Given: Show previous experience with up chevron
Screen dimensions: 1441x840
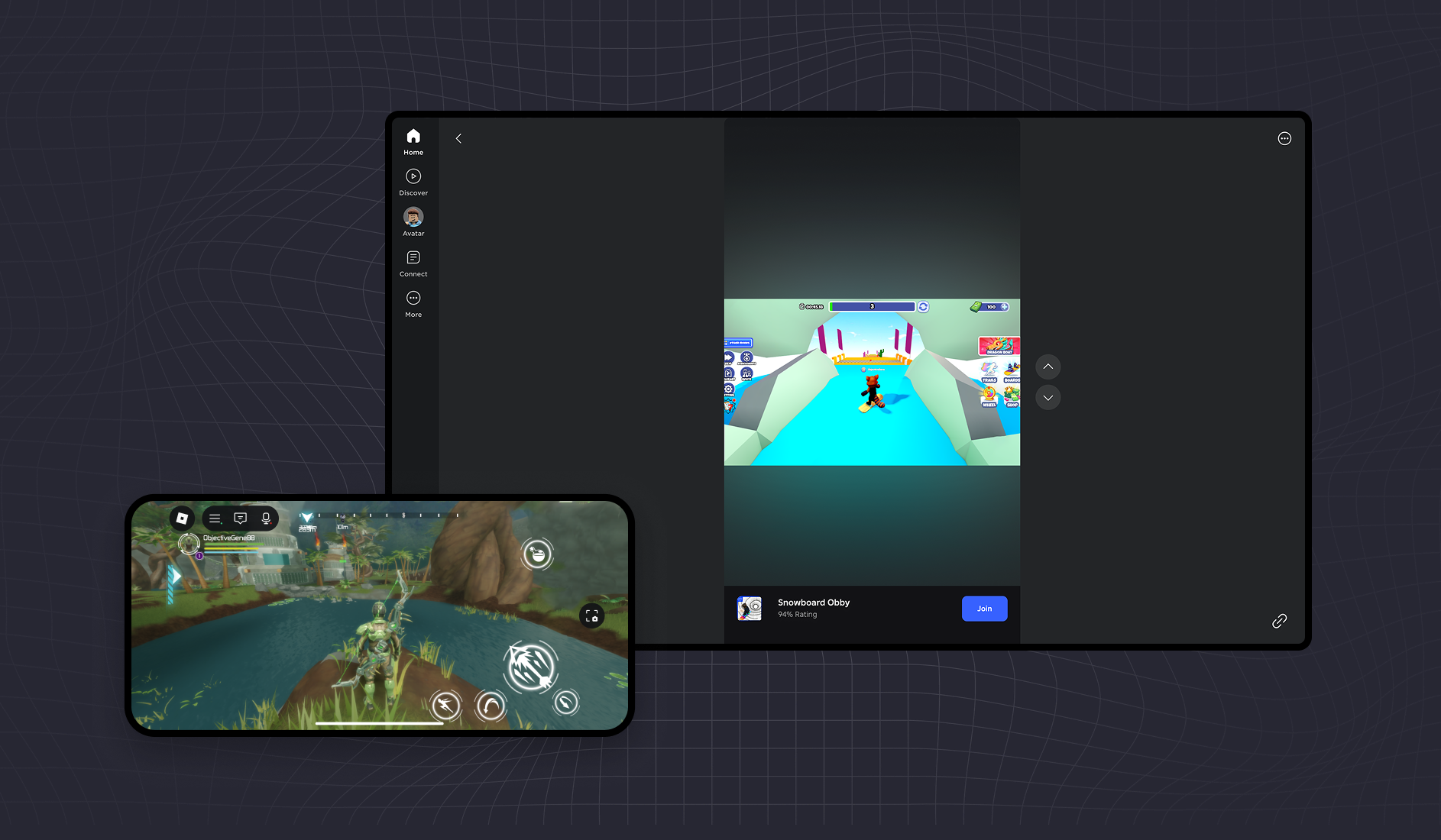Looking at the screenshot, I should tap(1048, 367).
